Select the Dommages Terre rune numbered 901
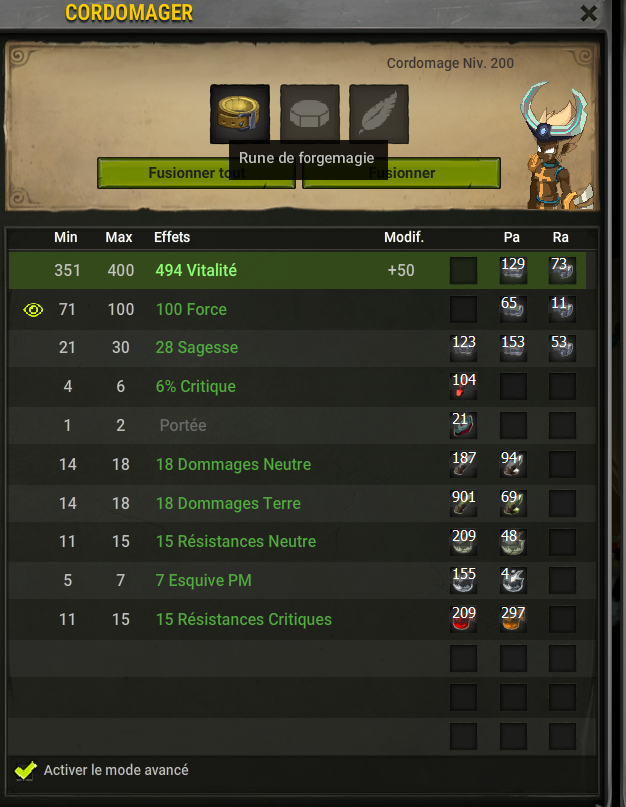626x807 pixels. 463,503
